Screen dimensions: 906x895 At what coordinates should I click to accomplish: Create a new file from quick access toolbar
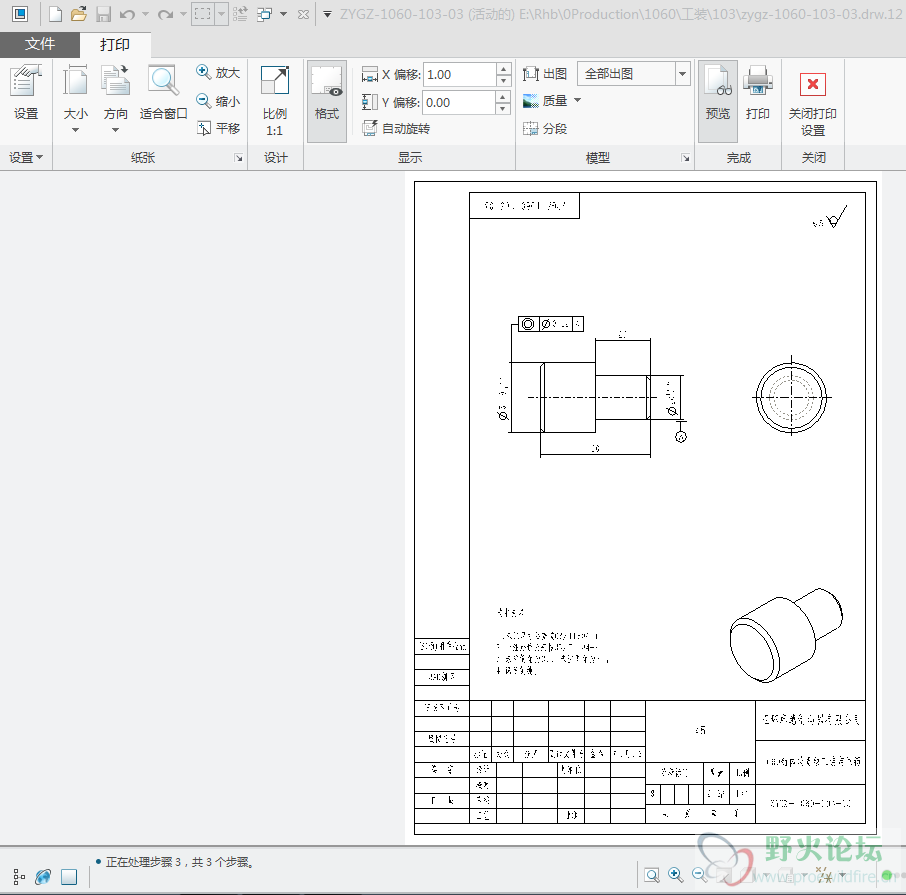[x=55, y=14]
